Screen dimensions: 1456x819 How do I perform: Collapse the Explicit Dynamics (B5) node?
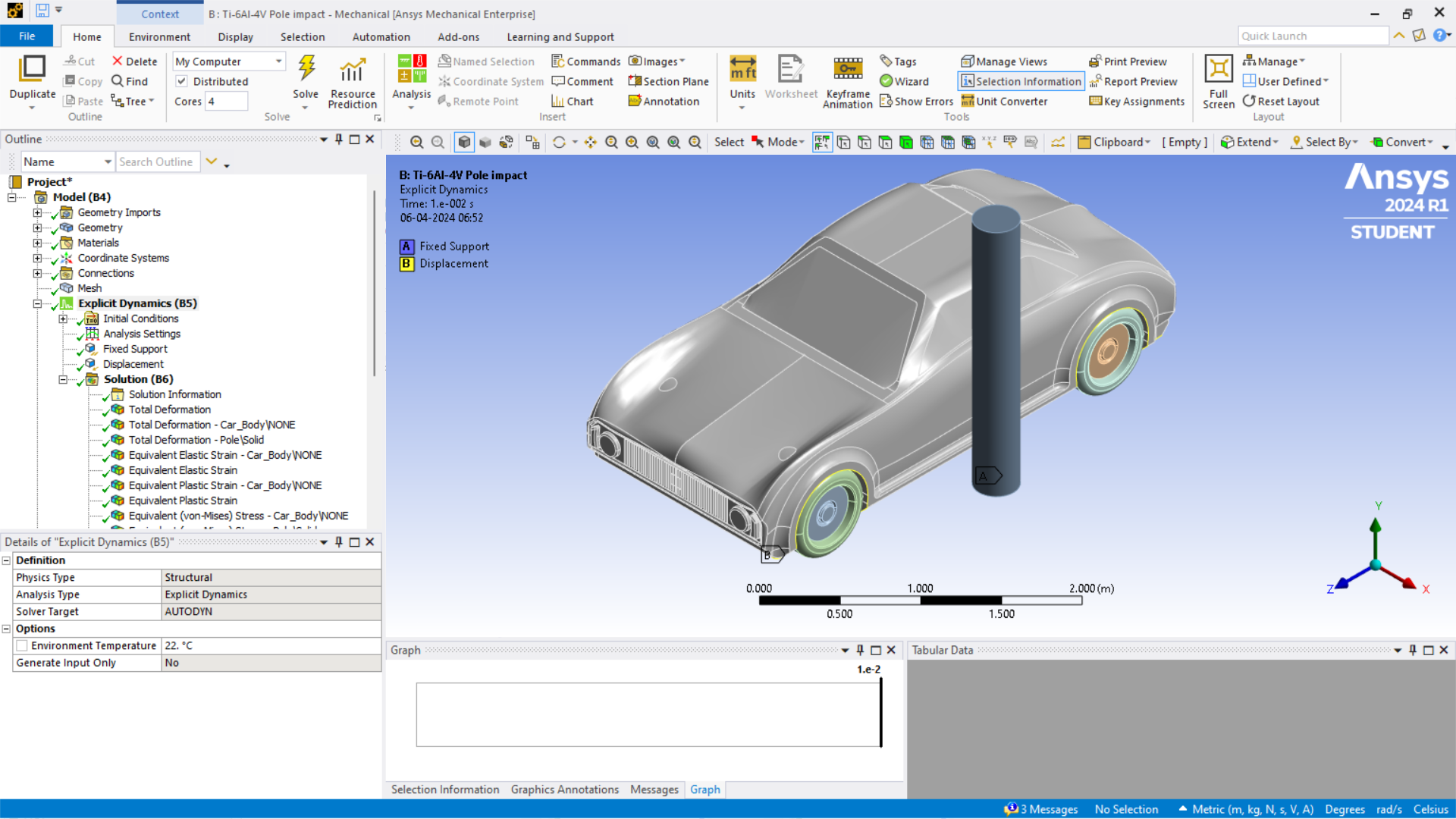(37, 303)
